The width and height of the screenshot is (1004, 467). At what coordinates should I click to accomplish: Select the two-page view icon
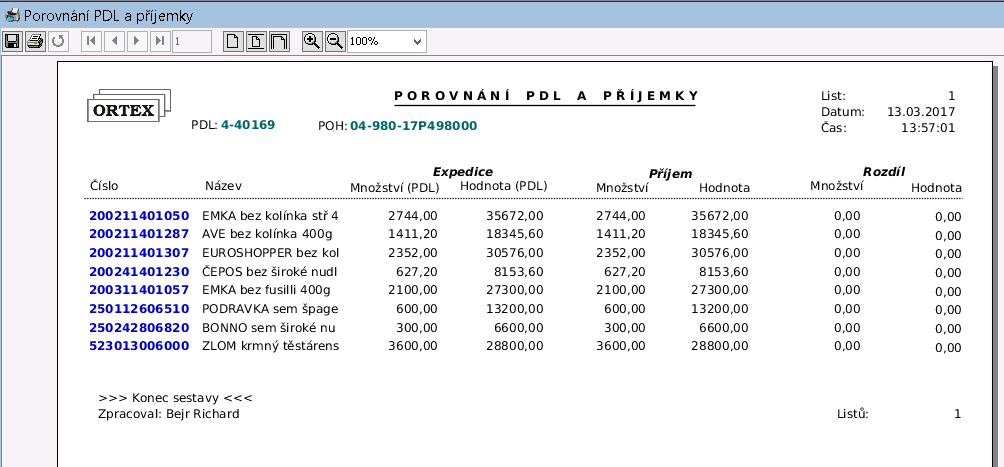279,41
